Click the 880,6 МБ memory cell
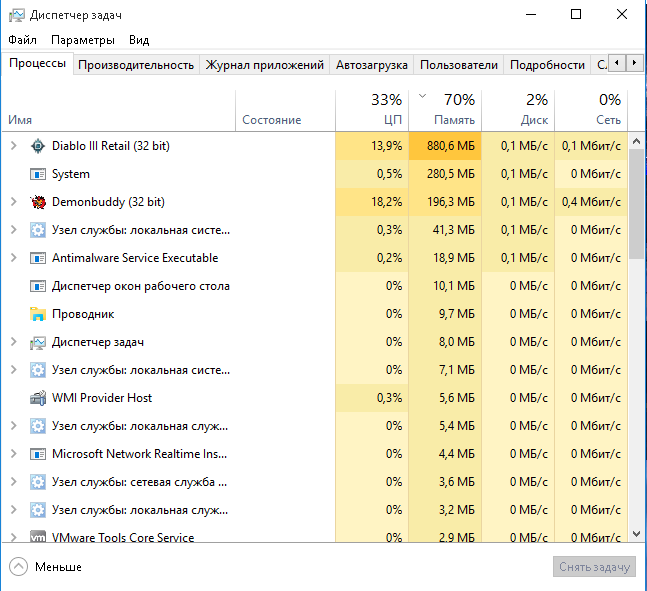The image size is (647, 591). coord(445,146)
